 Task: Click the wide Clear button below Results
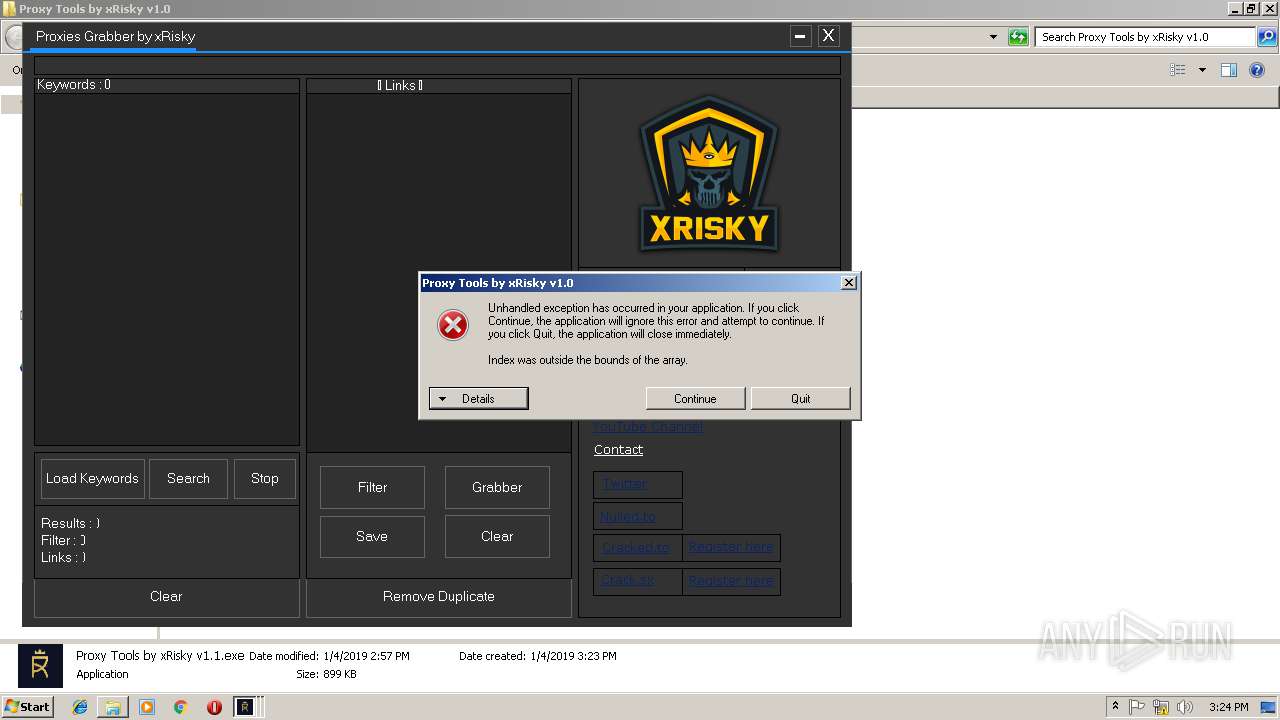[166, 597]
